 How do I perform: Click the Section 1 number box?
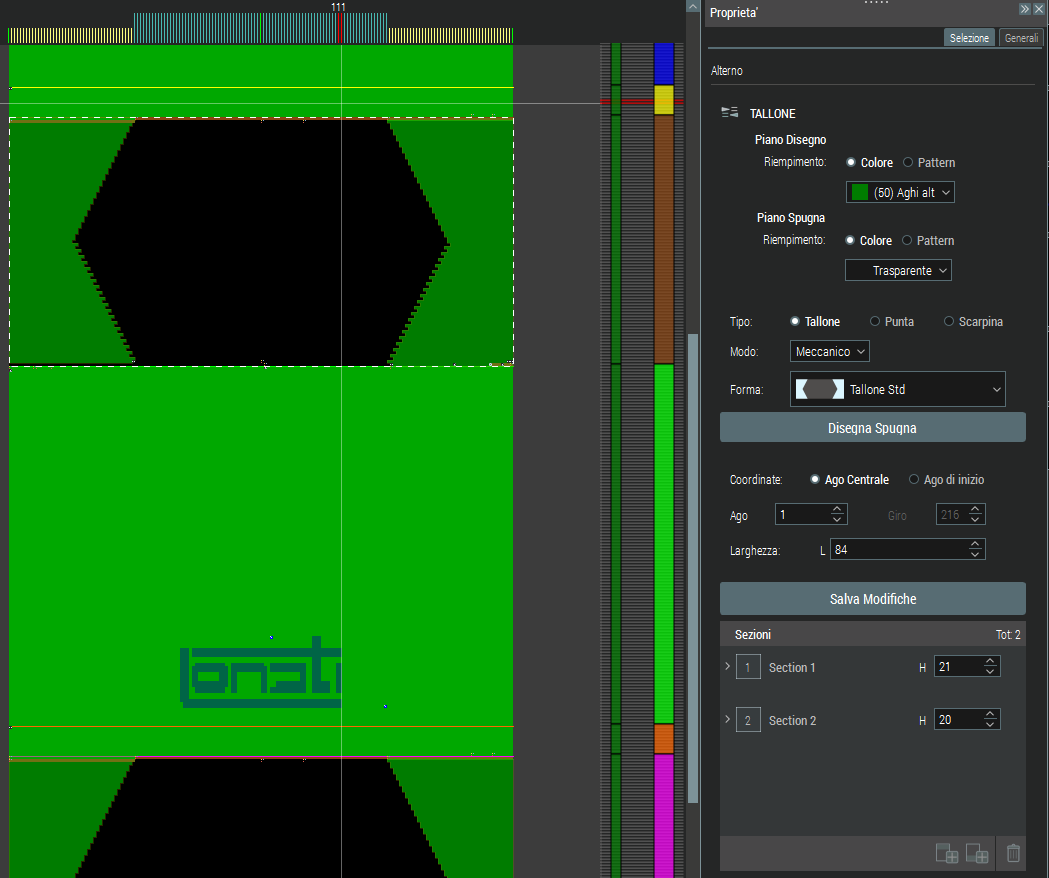click(x=748, y=667)
